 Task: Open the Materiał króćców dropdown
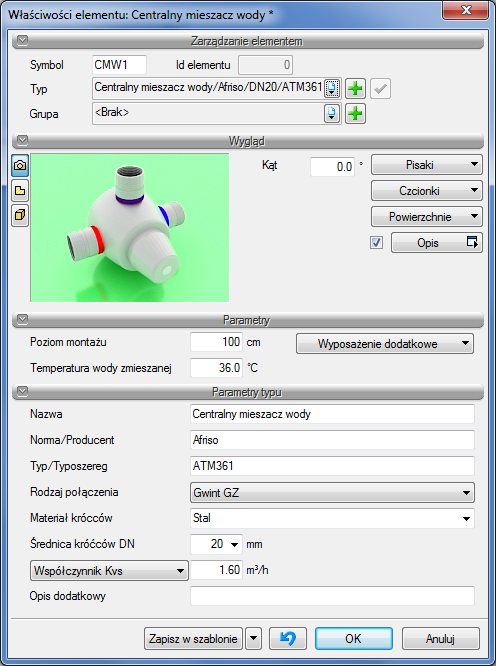[x=332, y=519]
